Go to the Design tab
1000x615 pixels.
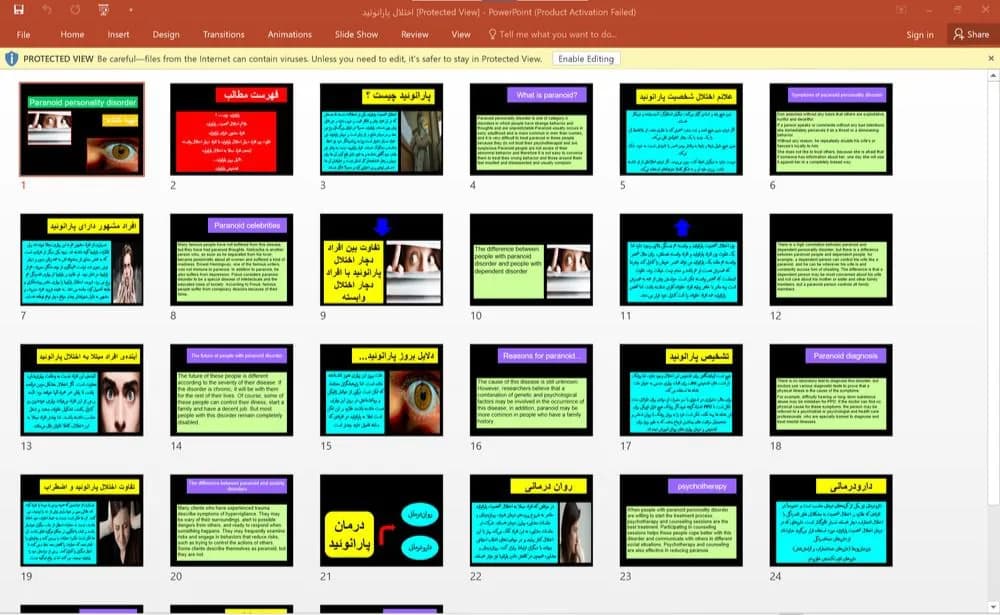coord(166,34)
